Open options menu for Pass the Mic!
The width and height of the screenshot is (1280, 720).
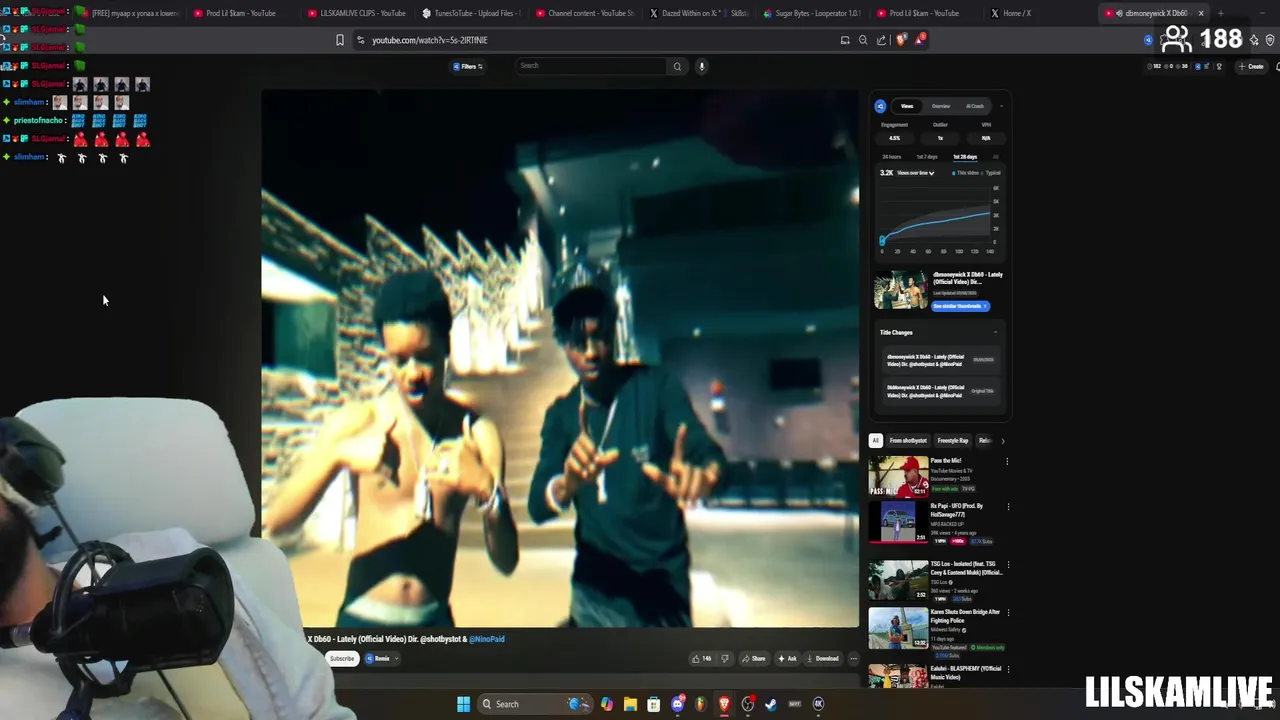[1007, 461]
